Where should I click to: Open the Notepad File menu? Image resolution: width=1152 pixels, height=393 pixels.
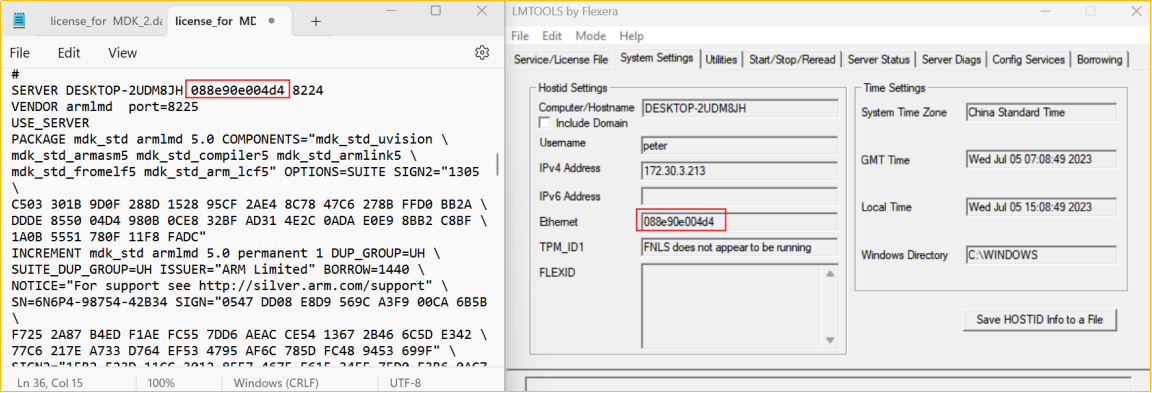(x=20, y=53)
